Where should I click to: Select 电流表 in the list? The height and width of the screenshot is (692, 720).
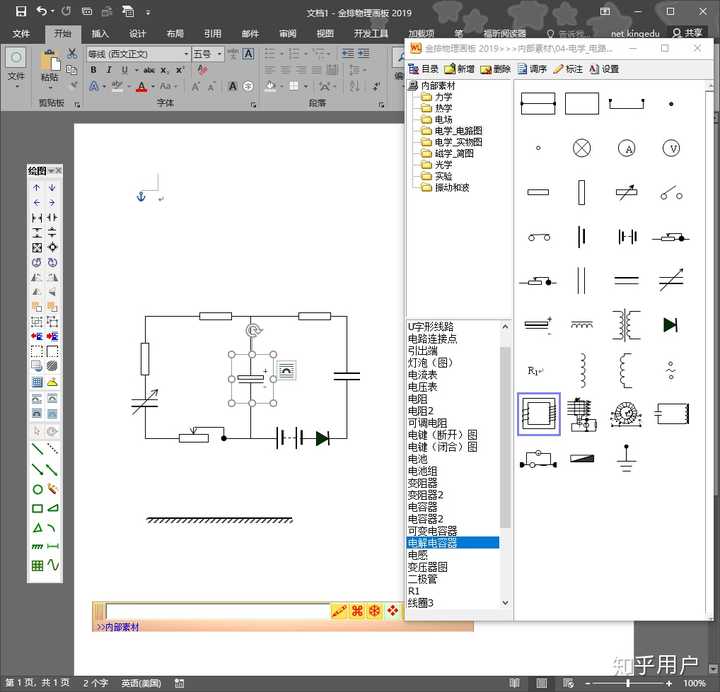click(422, 375)
